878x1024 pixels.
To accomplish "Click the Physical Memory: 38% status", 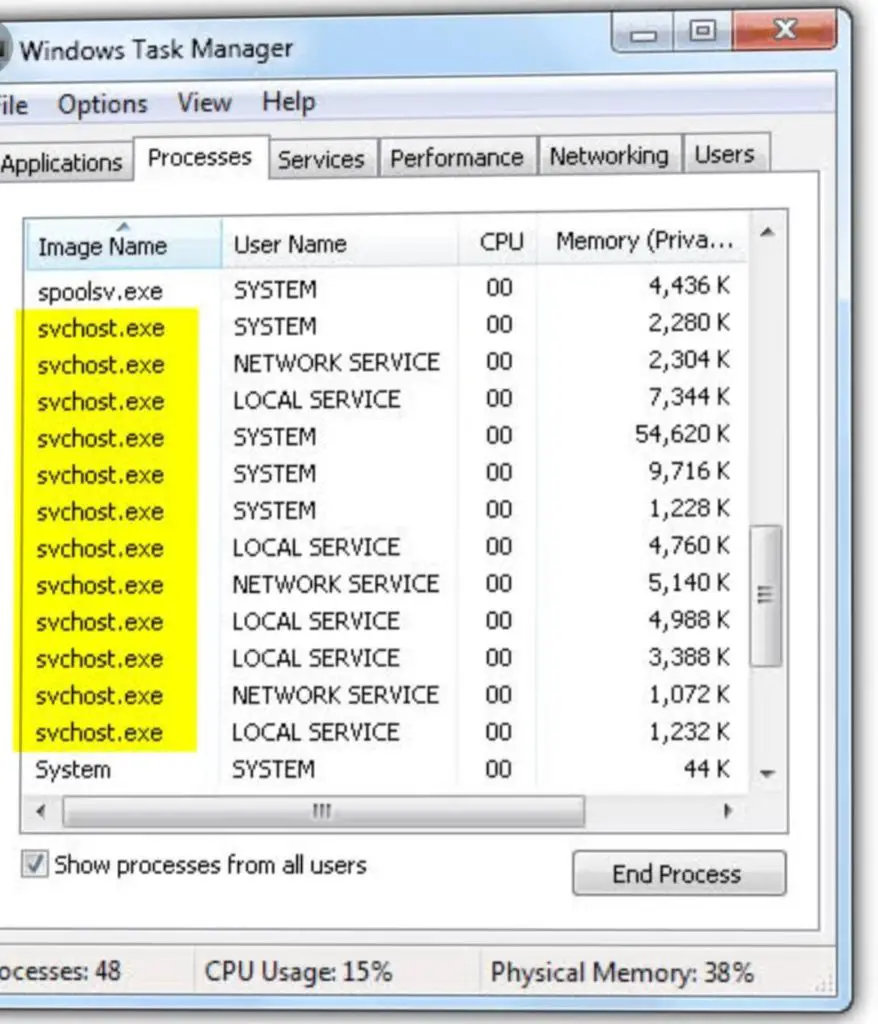I will [x=622, y=972].
